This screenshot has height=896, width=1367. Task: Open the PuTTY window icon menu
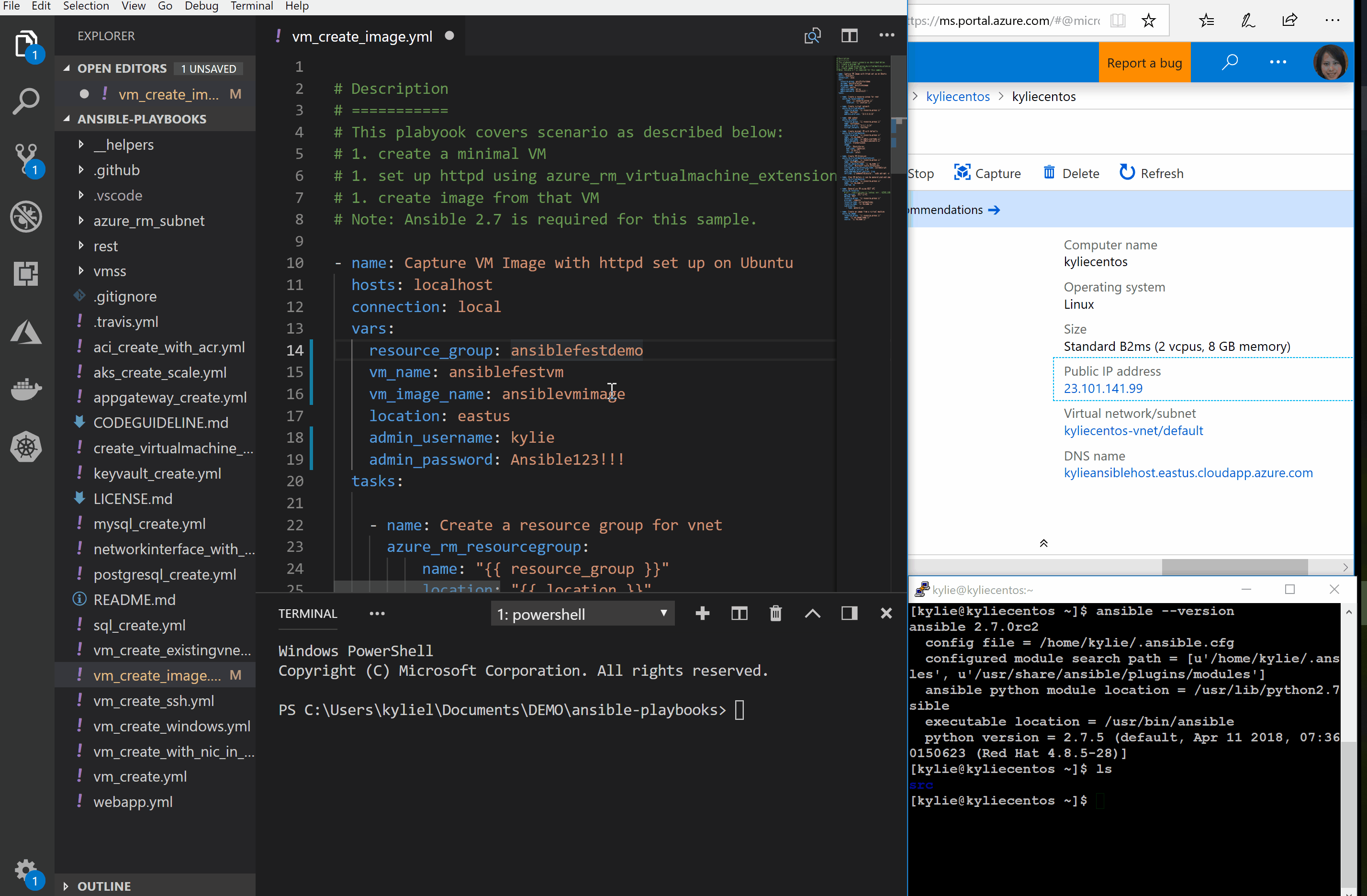click(922, 589)
